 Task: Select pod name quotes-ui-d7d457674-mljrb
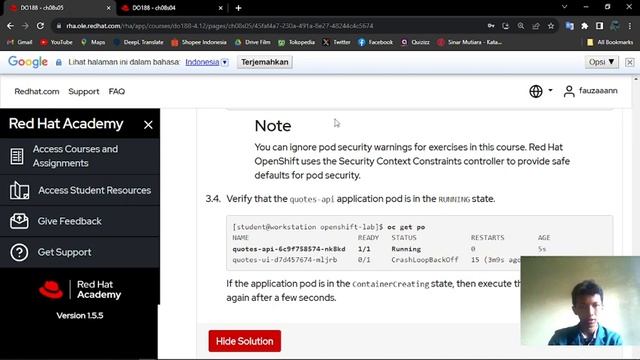(x=285, y=260)
